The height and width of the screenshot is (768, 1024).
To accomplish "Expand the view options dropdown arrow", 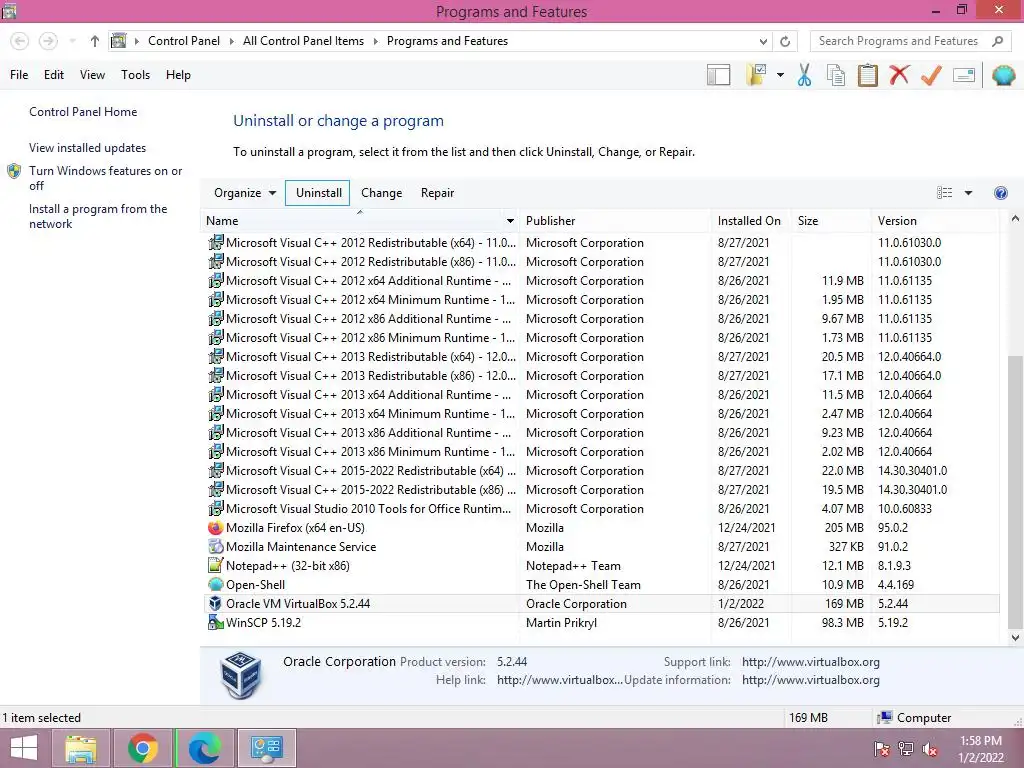I will pyautogui.click(x=968, y=193).
